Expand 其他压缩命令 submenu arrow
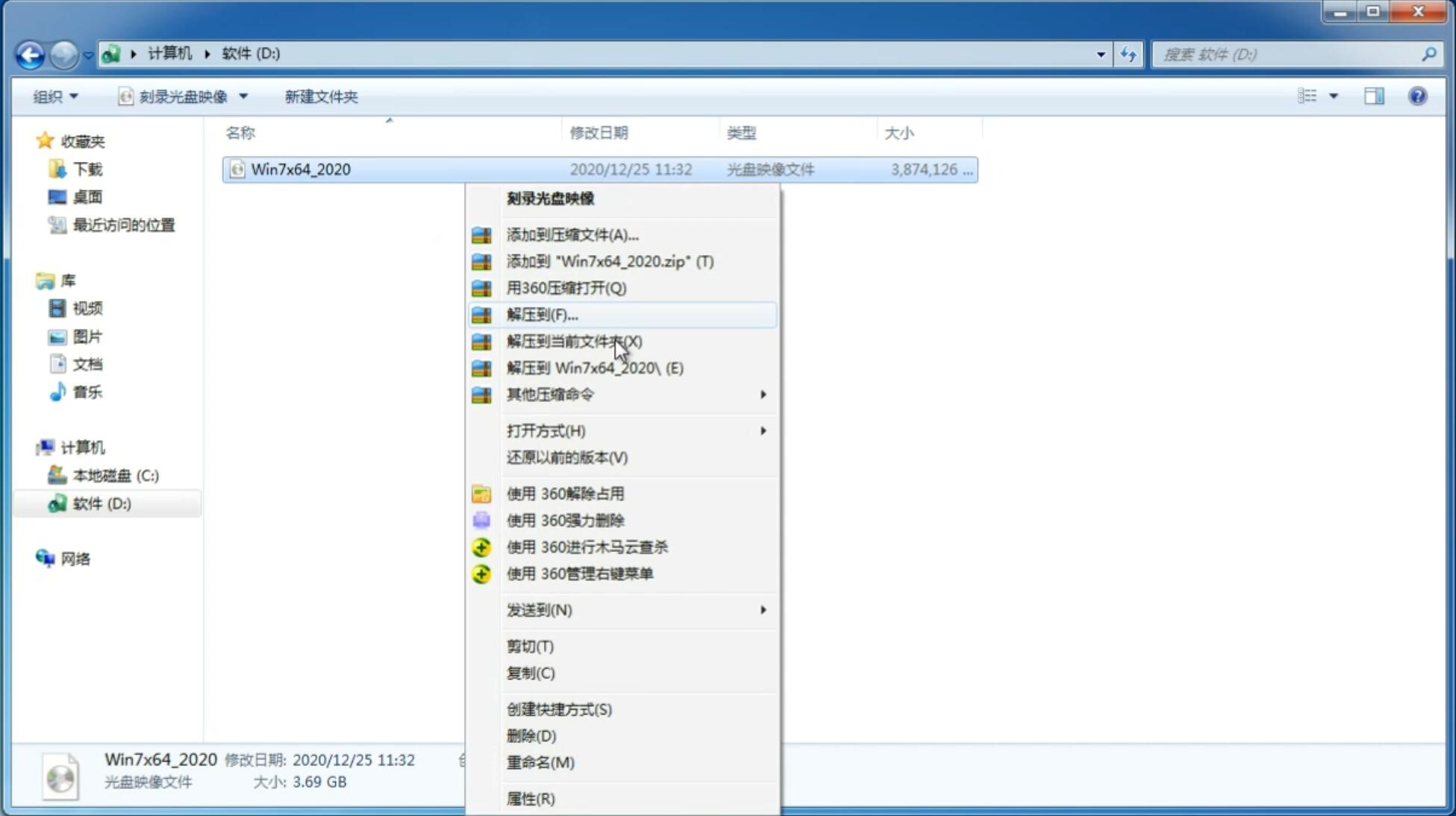This screenshot has height=816, width=1456. click(x=763, y=394)
